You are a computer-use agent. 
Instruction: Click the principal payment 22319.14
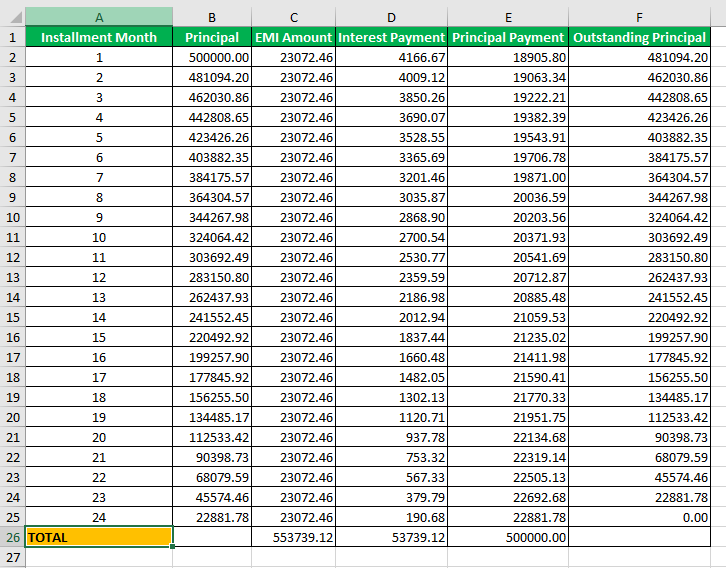tap(508, 457)
